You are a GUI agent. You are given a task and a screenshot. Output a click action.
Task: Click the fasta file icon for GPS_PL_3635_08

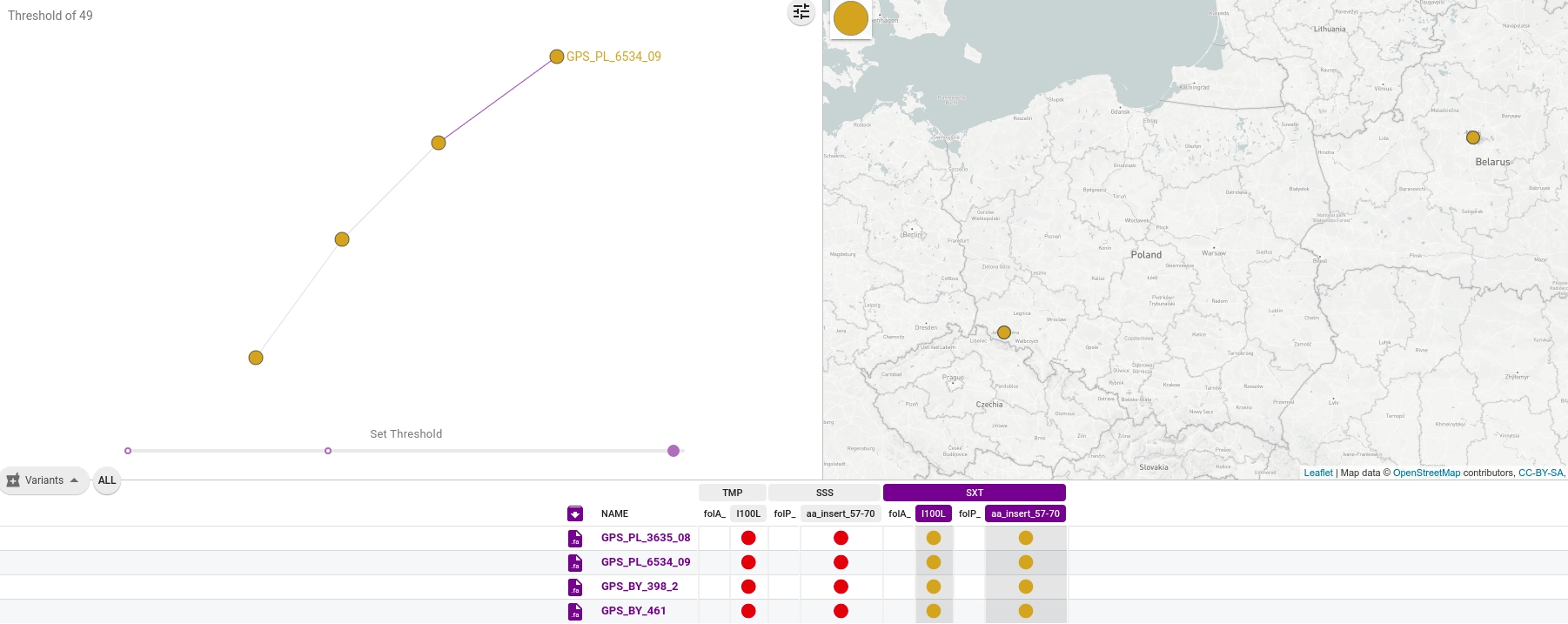[575, 539]
